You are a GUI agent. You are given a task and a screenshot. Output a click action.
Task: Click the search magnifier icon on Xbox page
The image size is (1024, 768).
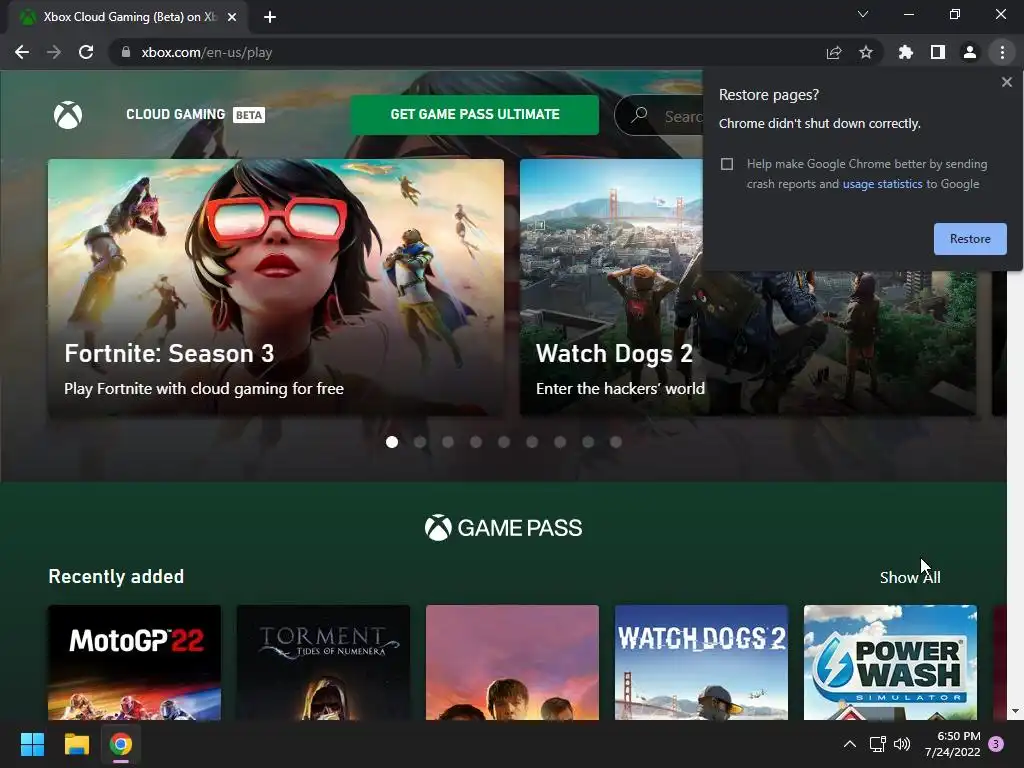640,115
